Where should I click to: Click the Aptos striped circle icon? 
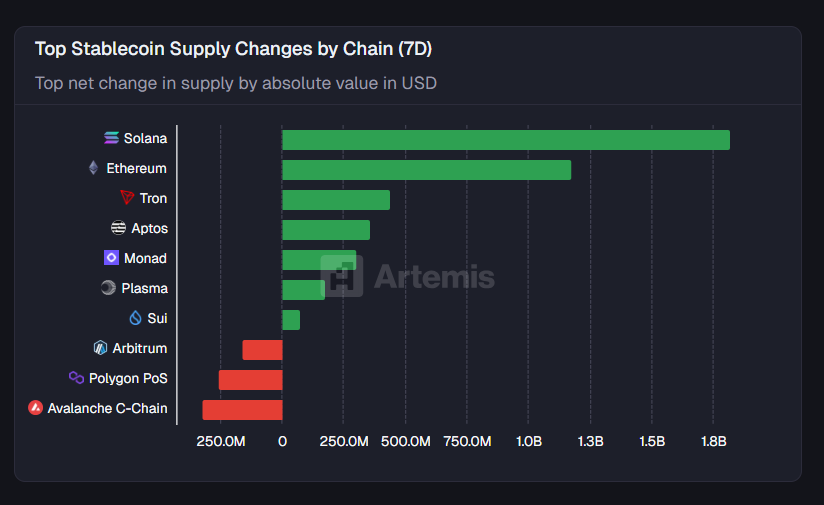tap(119, 228)
